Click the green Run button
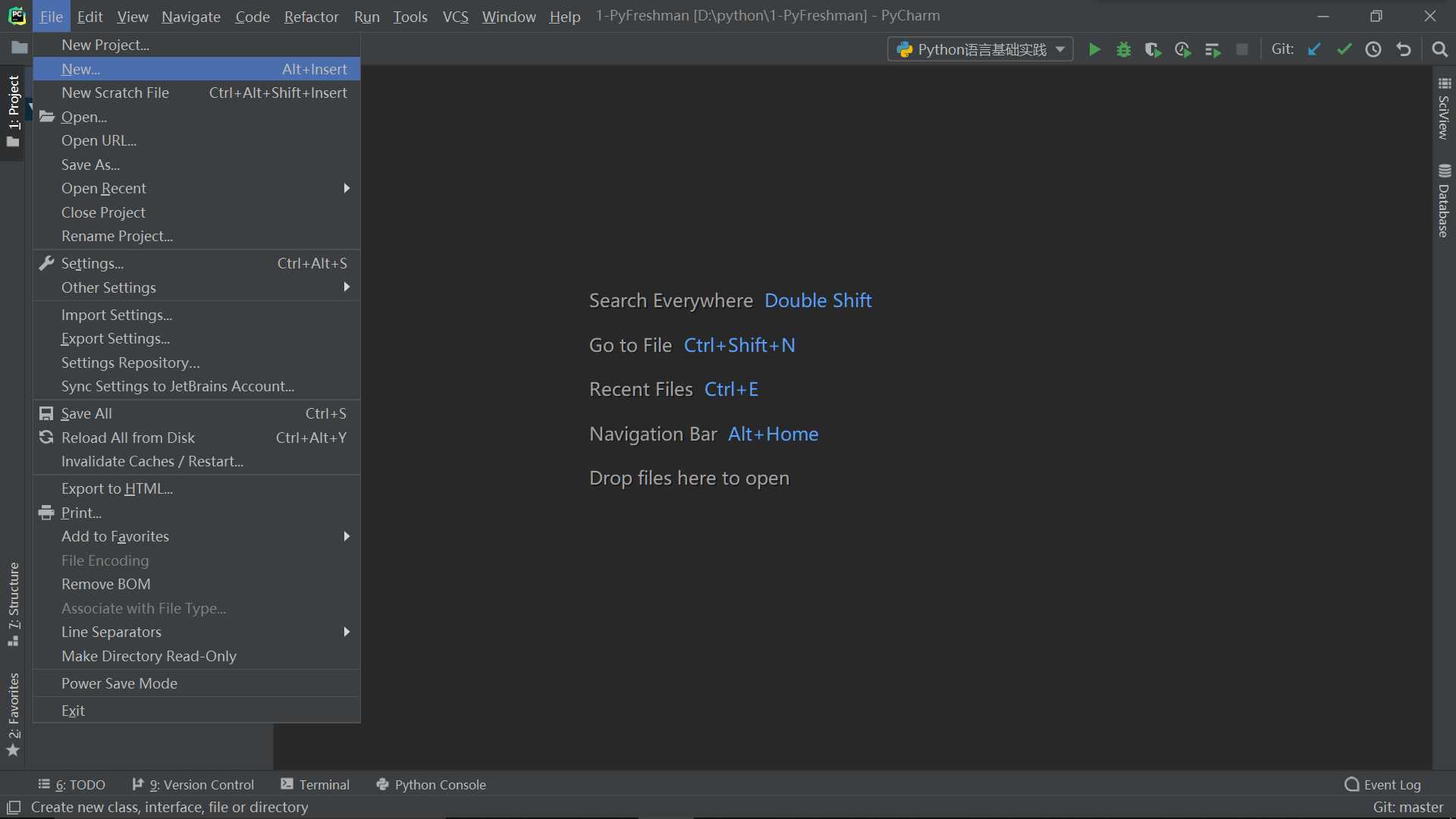The width and height of the screenshot is (1456, 819). pos(1094,49)
